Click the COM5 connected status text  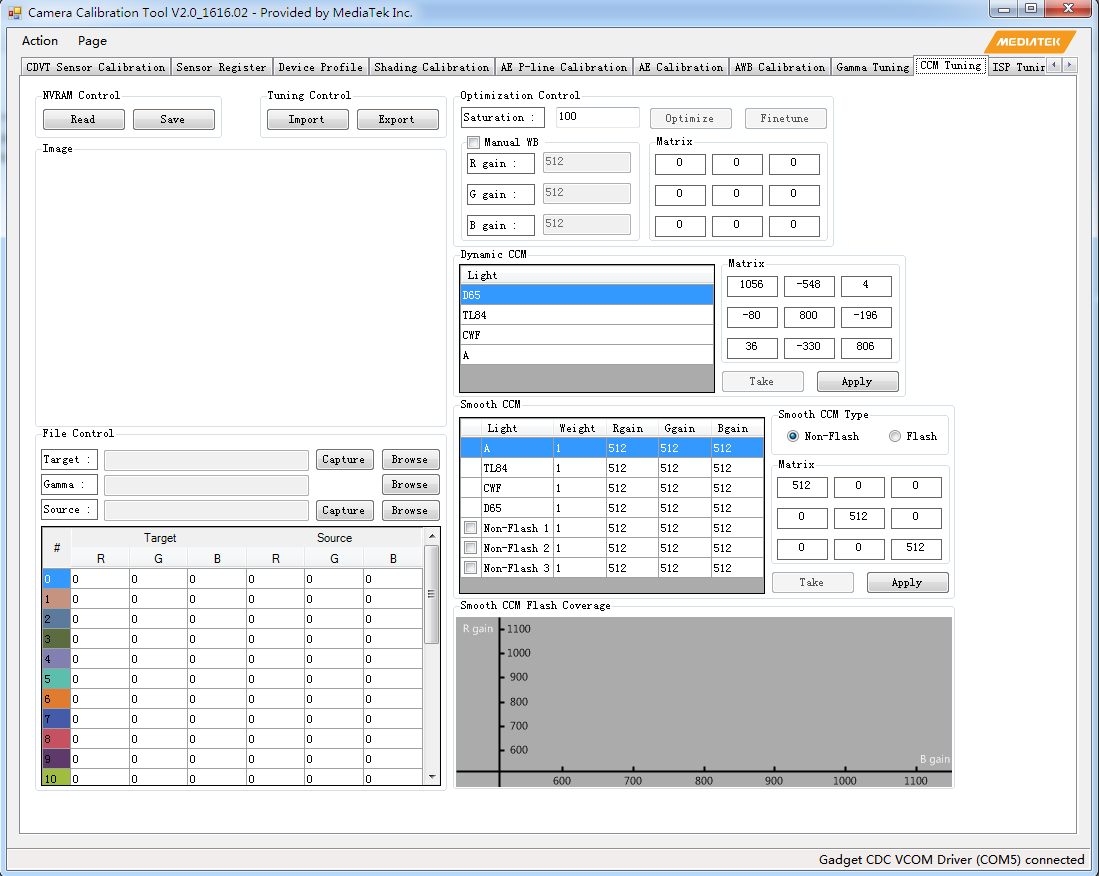[951, 859]
